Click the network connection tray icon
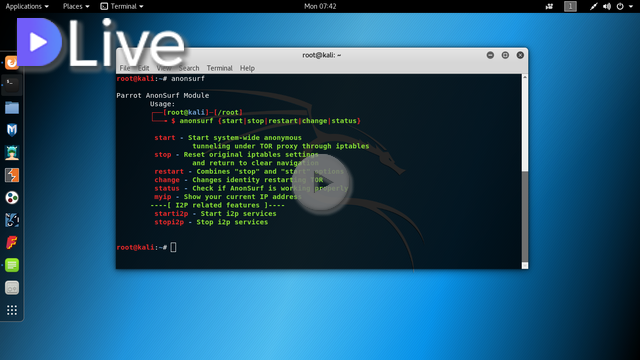640x360 pixels. click(593, 6)
